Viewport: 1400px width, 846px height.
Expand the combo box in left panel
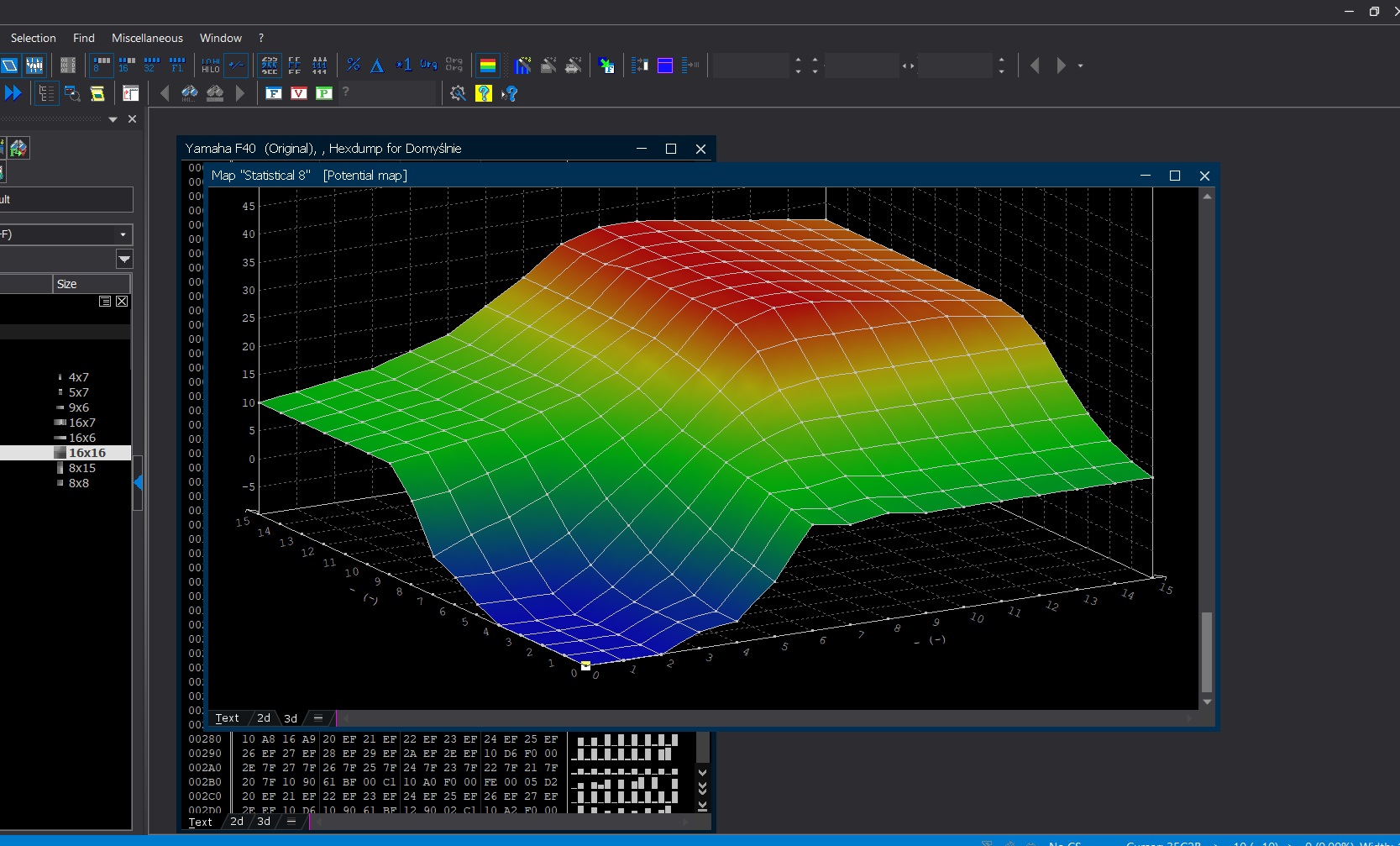click(x=123, y=234)
